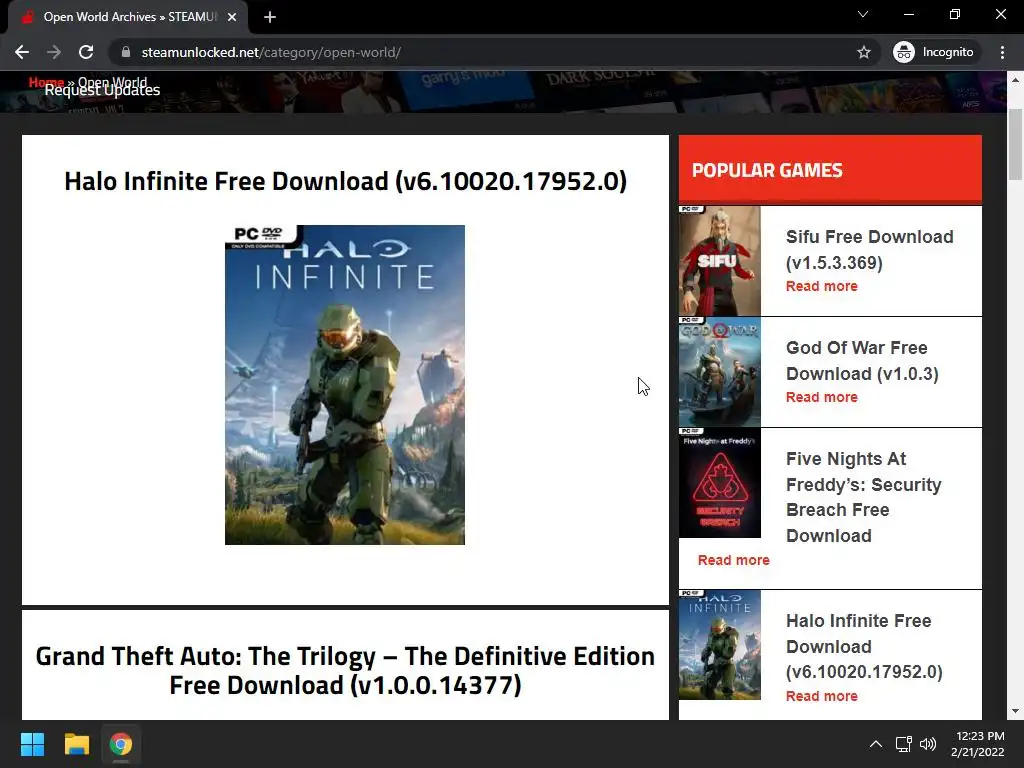Open Sifu Free Download sidebar title
Viewport: 1024px width, 768px height.
coord(869,249)
